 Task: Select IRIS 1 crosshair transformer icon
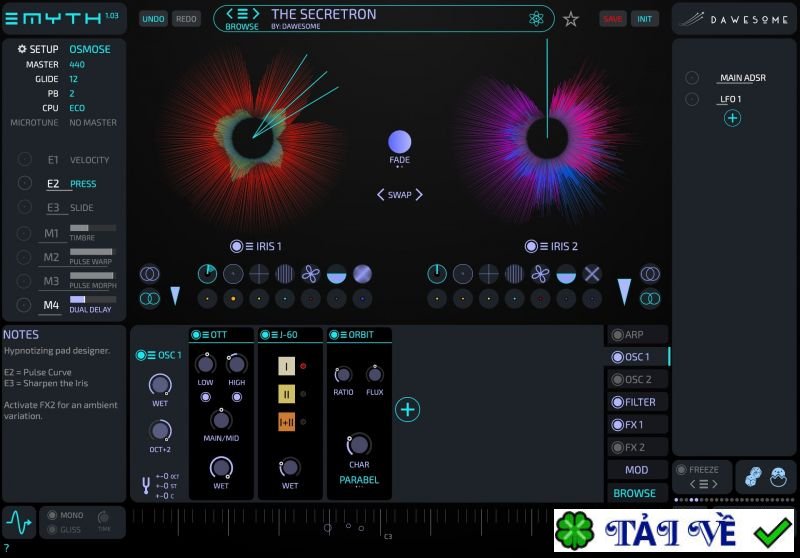[x=259, y=274]
